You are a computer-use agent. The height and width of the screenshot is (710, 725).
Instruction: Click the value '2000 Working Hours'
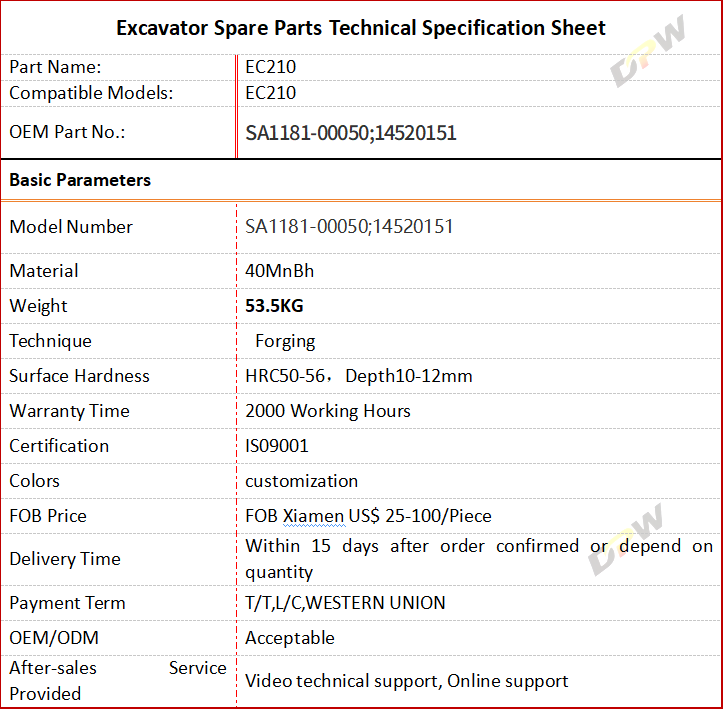tap(328, 411)
